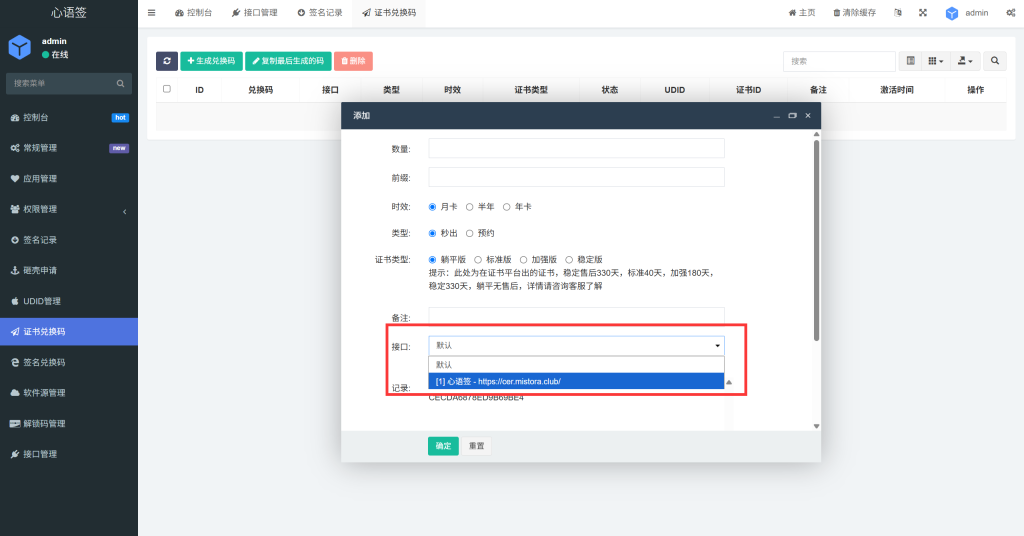1024x536 pixels.
Task: Click the refresh table icon button
Action: pyautogui.click(x=167, y=61)
